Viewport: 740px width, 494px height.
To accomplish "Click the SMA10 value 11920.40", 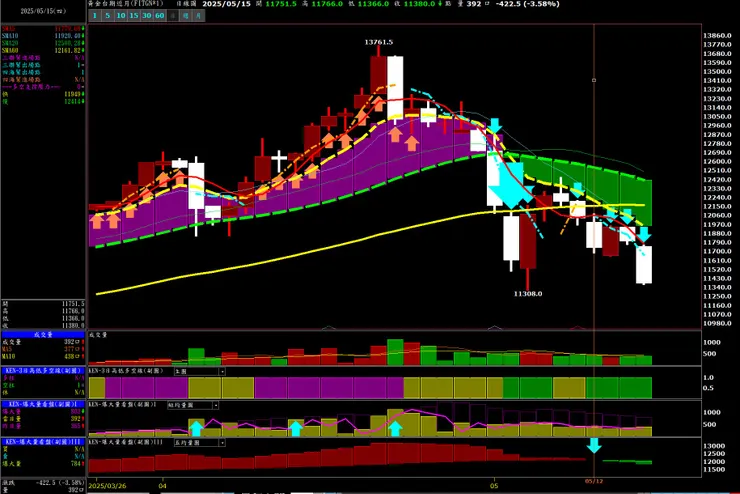I will [x=69, y=36].
